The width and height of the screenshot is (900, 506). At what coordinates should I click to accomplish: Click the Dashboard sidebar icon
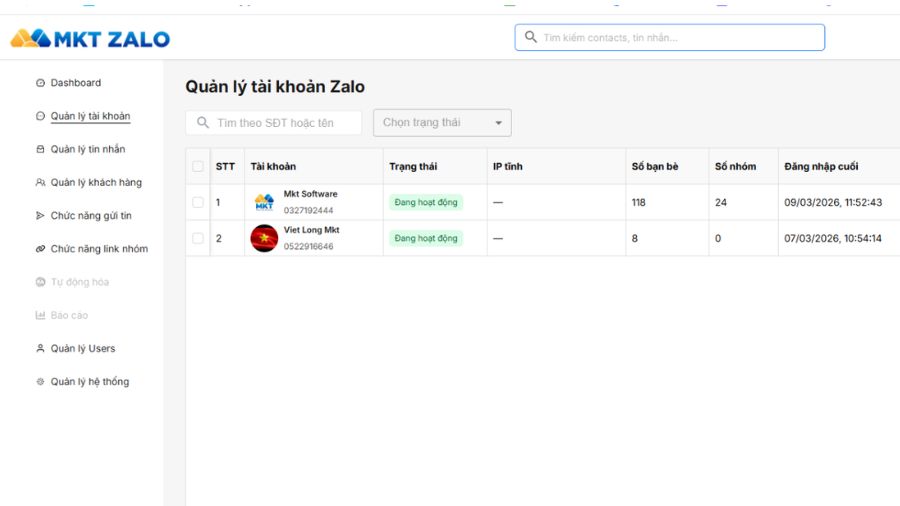coord(40,83)
